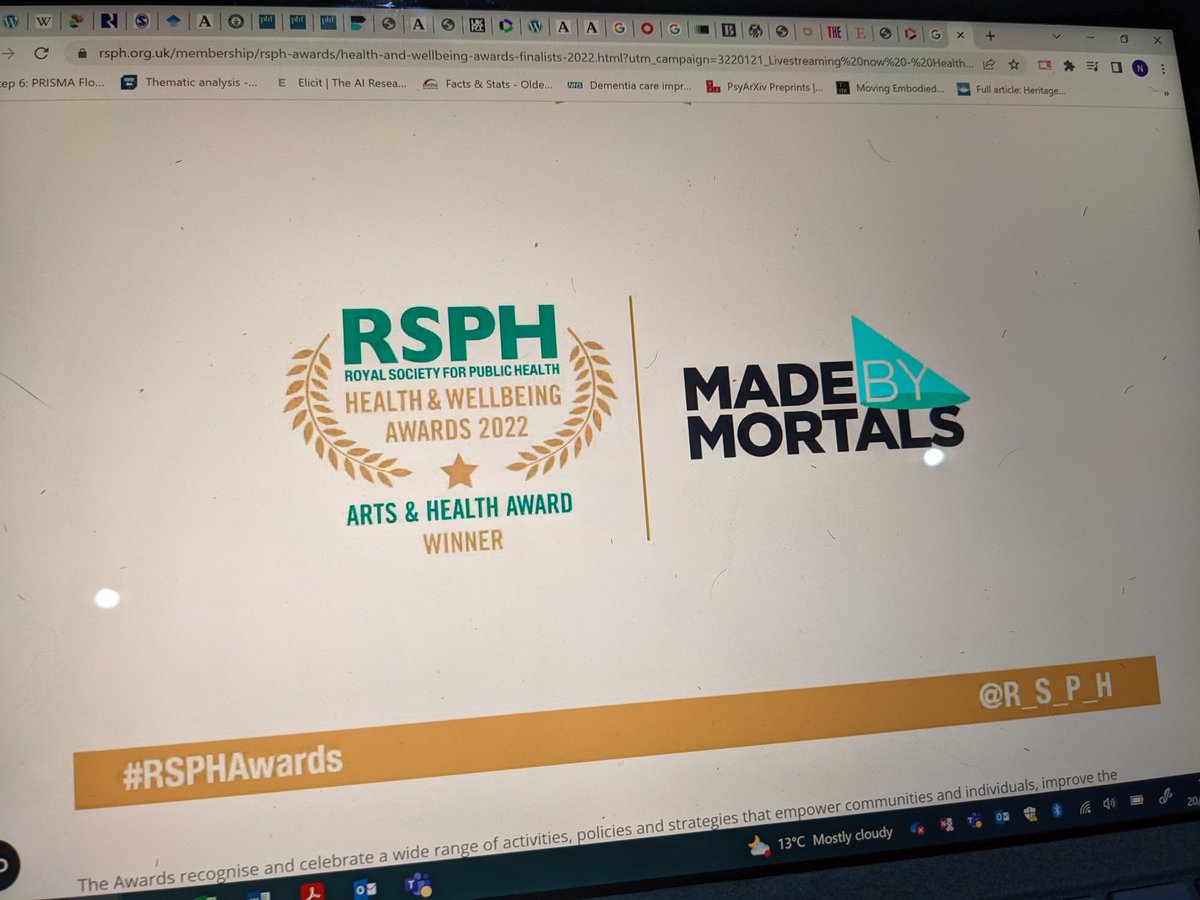Open the Facts & Stats - Olde... bookmark
The image size is (1200, 900).
tap(487, 84)
